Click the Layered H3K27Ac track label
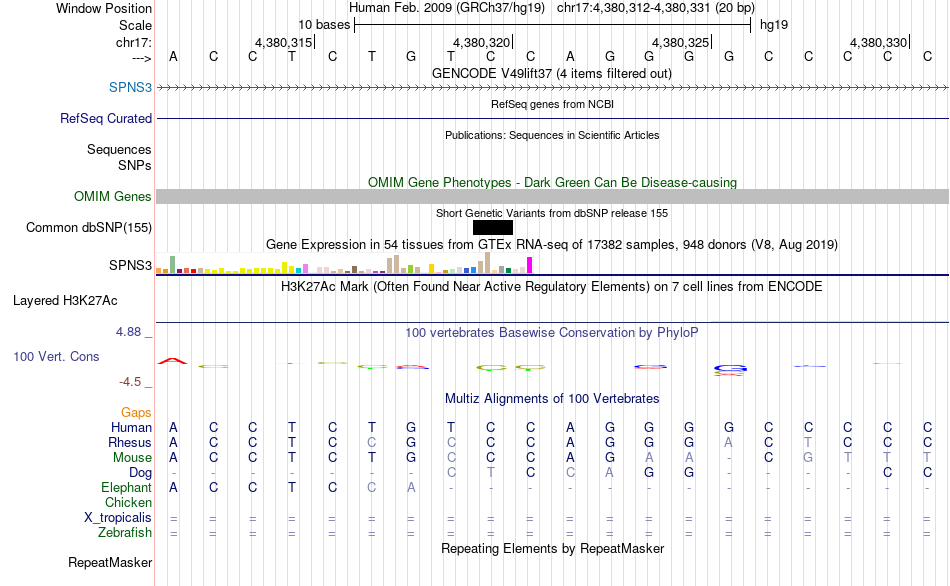Viewport: 950px width, 586px height. pyautogui.click(x=65, y=301)
